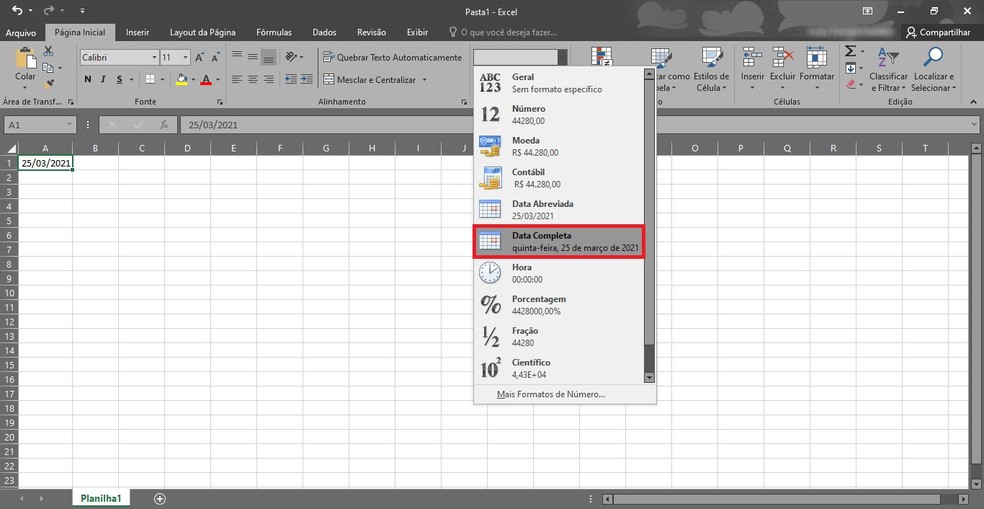Image resolution: width=984 pixels, height=509 pixels.
Task: Click the Compartilhar button
Action: 937,32
